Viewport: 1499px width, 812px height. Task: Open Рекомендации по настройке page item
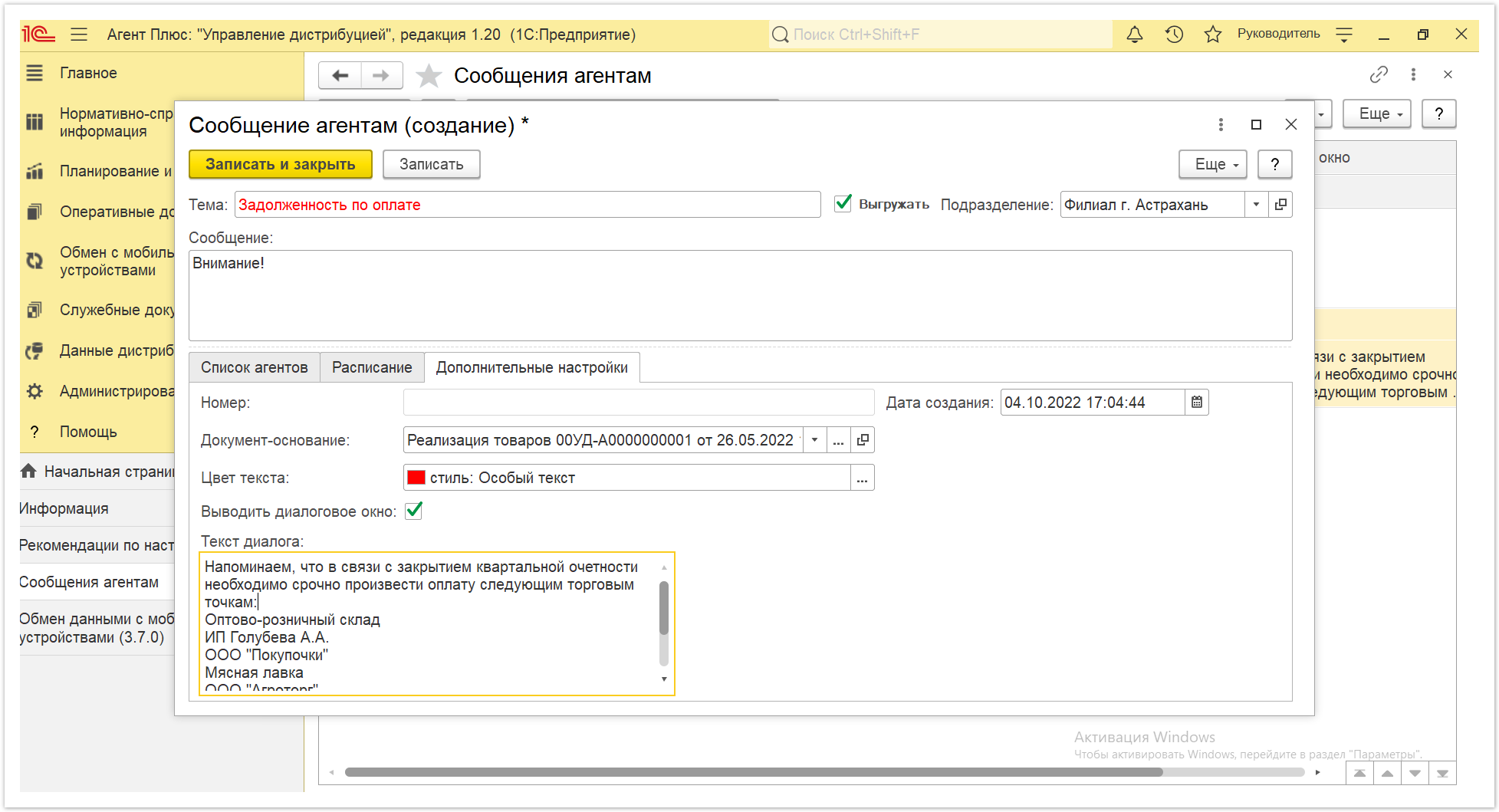[x=96, y=545]
